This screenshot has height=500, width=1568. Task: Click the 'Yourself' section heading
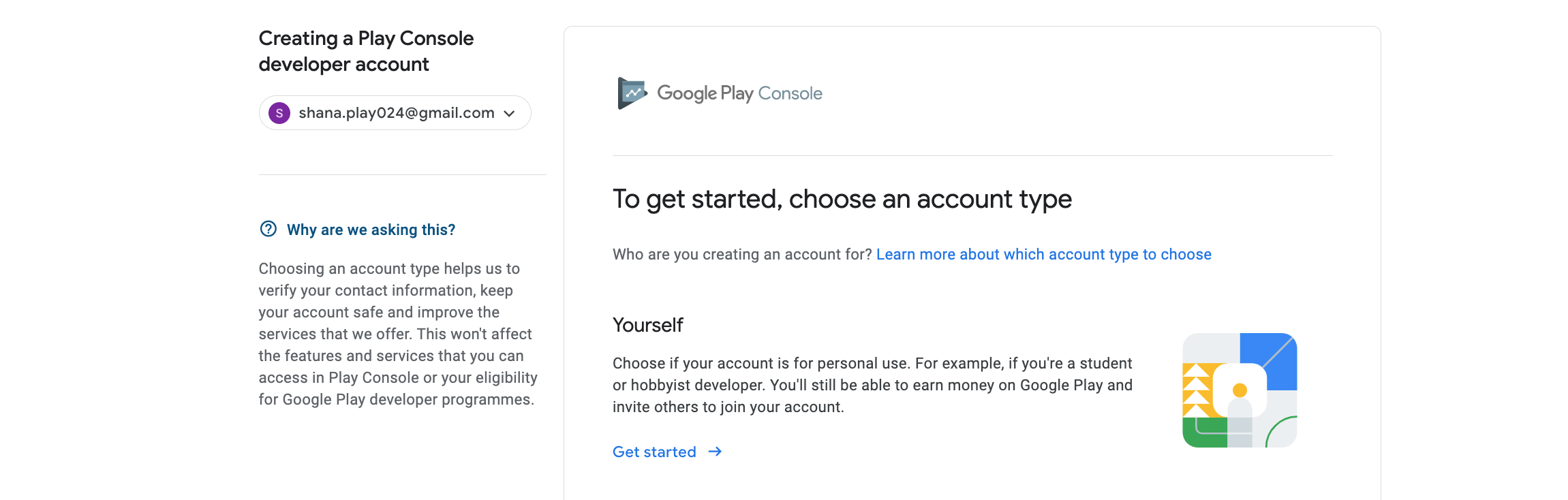[647, 326]
